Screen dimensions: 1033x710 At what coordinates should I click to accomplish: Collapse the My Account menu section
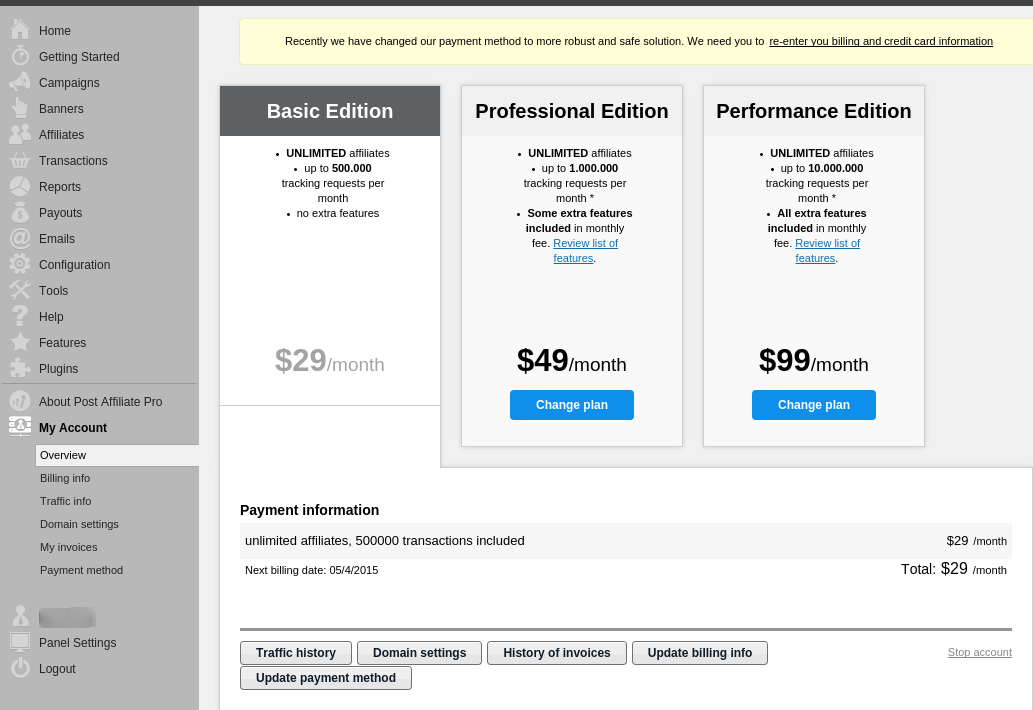pyautogui.click(x=72, y=428)
